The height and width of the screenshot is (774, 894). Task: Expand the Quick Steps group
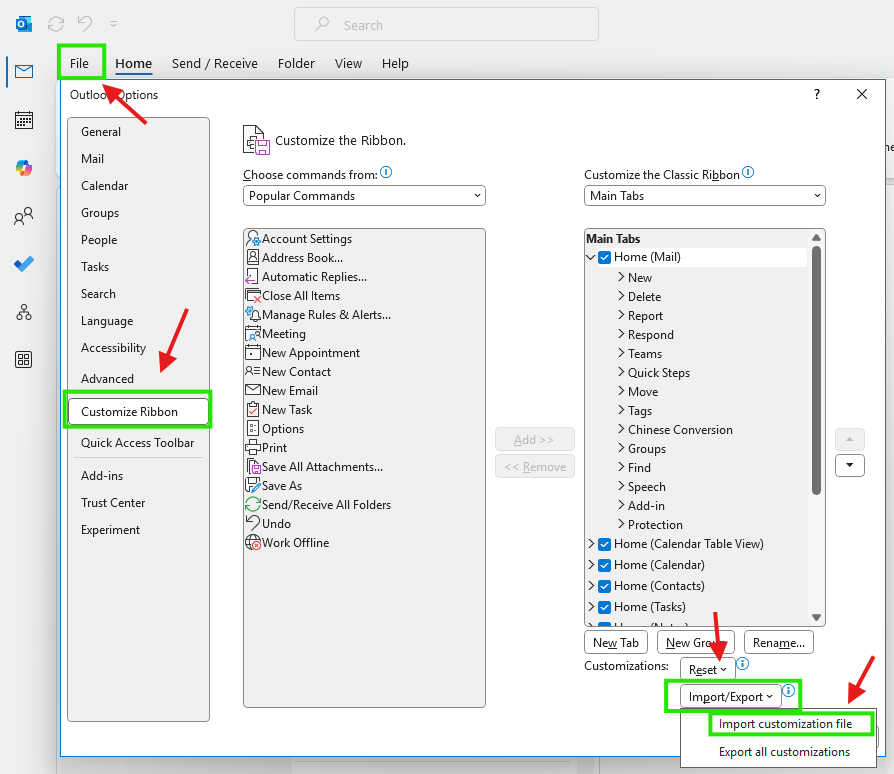pyautogui.click(x=621, y=372)
